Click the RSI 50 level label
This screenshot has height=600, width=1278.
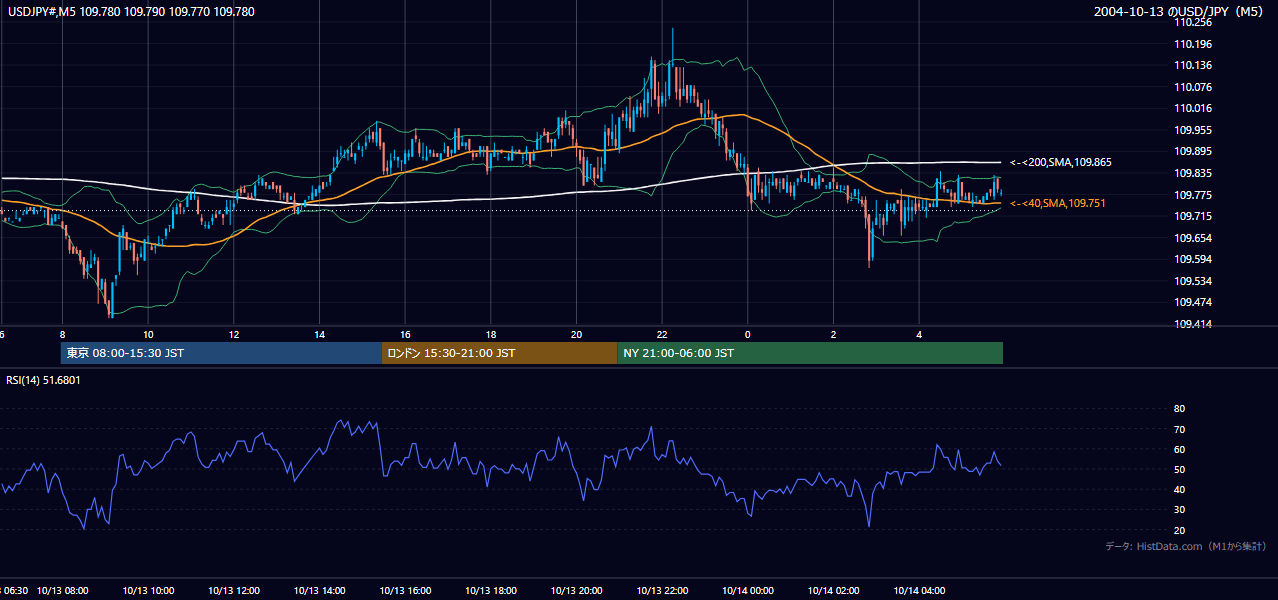(x=1179, y=469)
